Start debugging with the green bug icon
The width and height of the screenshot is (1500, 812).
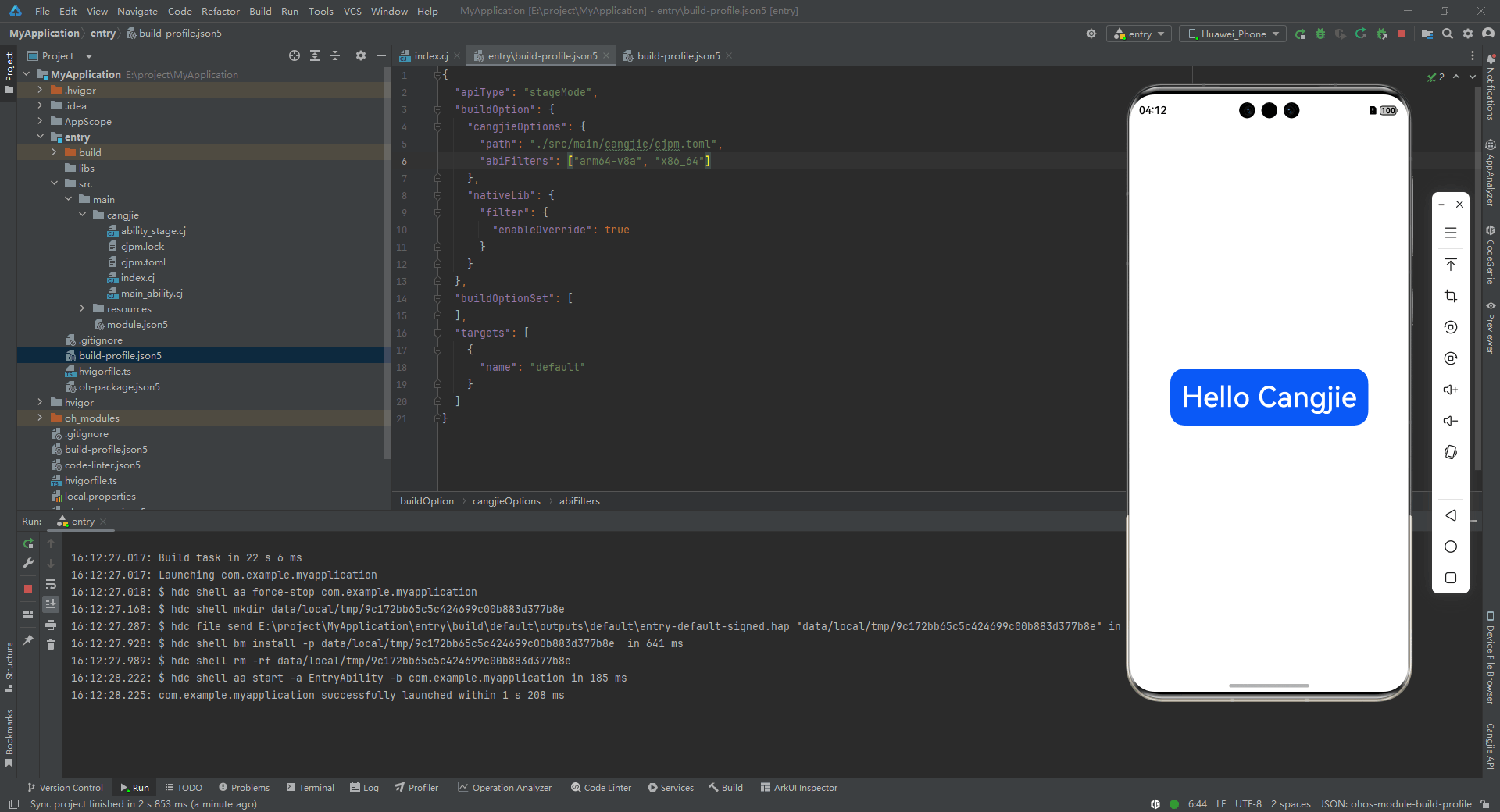tap(1320, 34)
